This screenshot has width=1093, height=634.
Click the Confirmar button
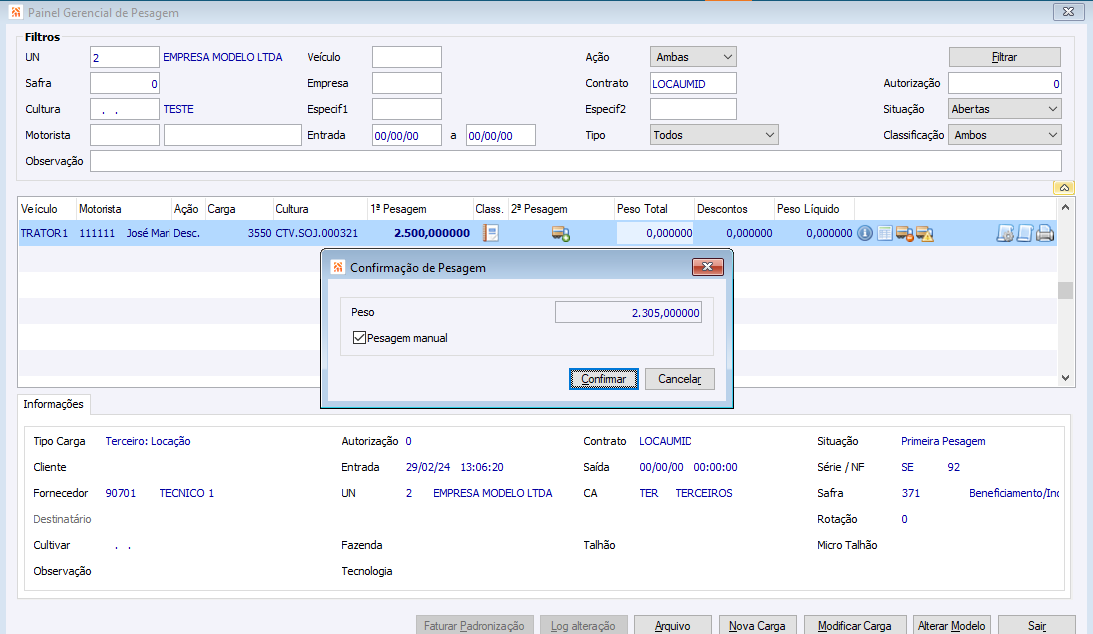click(604, 379)
